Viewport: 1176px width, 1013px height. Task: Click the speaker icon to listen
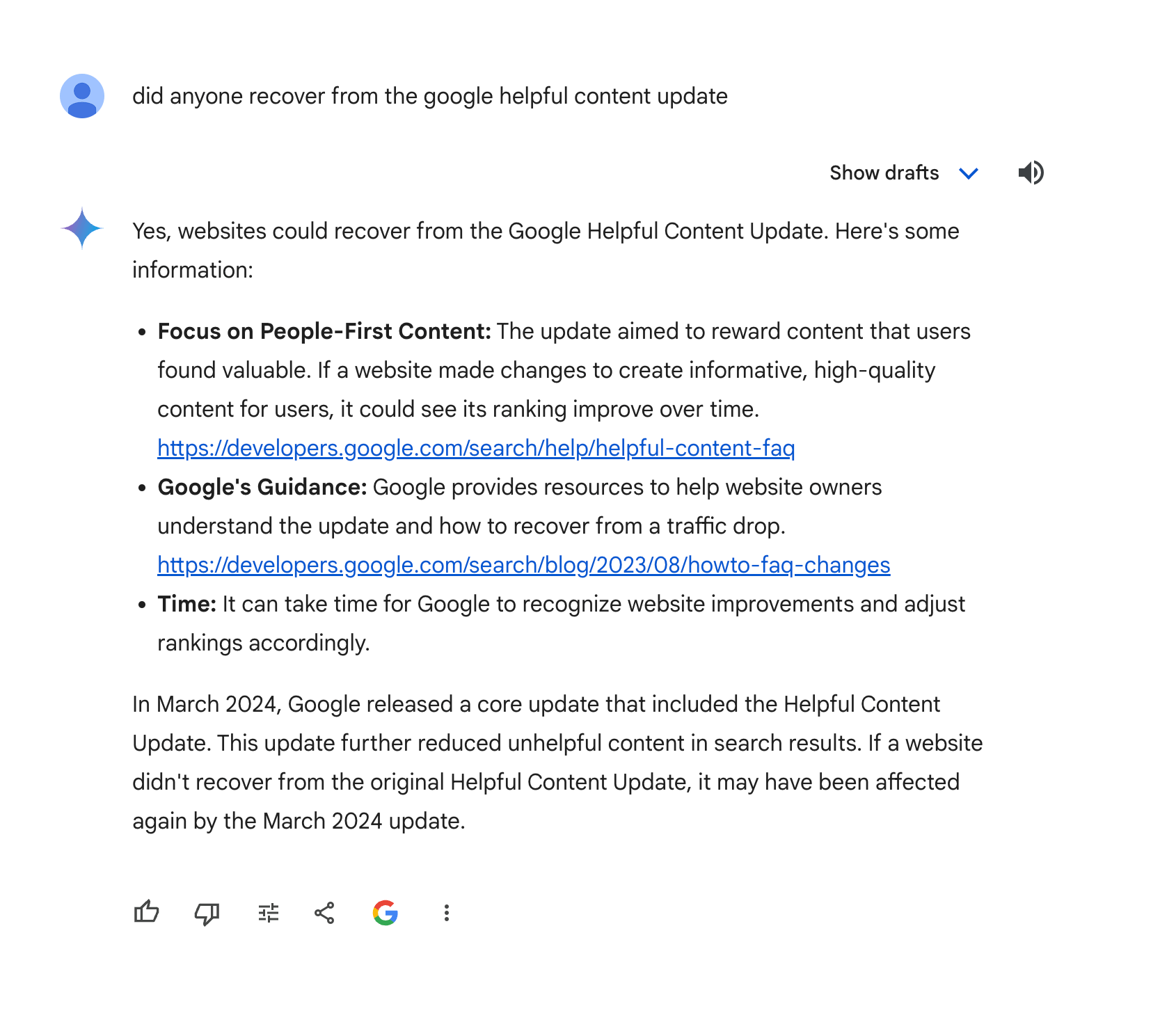tap(1031, 173)
